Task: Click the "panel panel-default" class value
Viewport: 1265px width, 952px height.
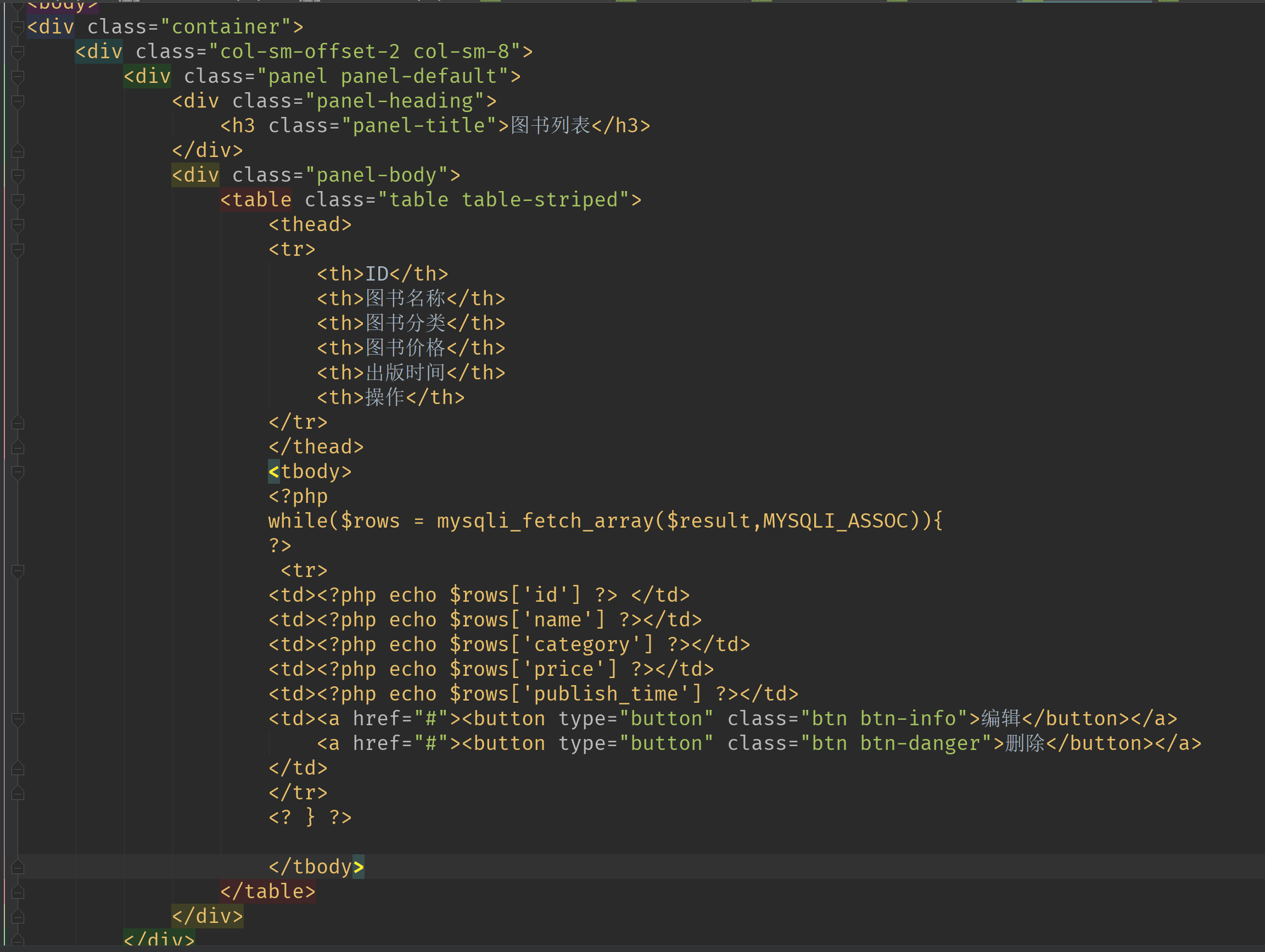Action: click(x=383, y=76)
